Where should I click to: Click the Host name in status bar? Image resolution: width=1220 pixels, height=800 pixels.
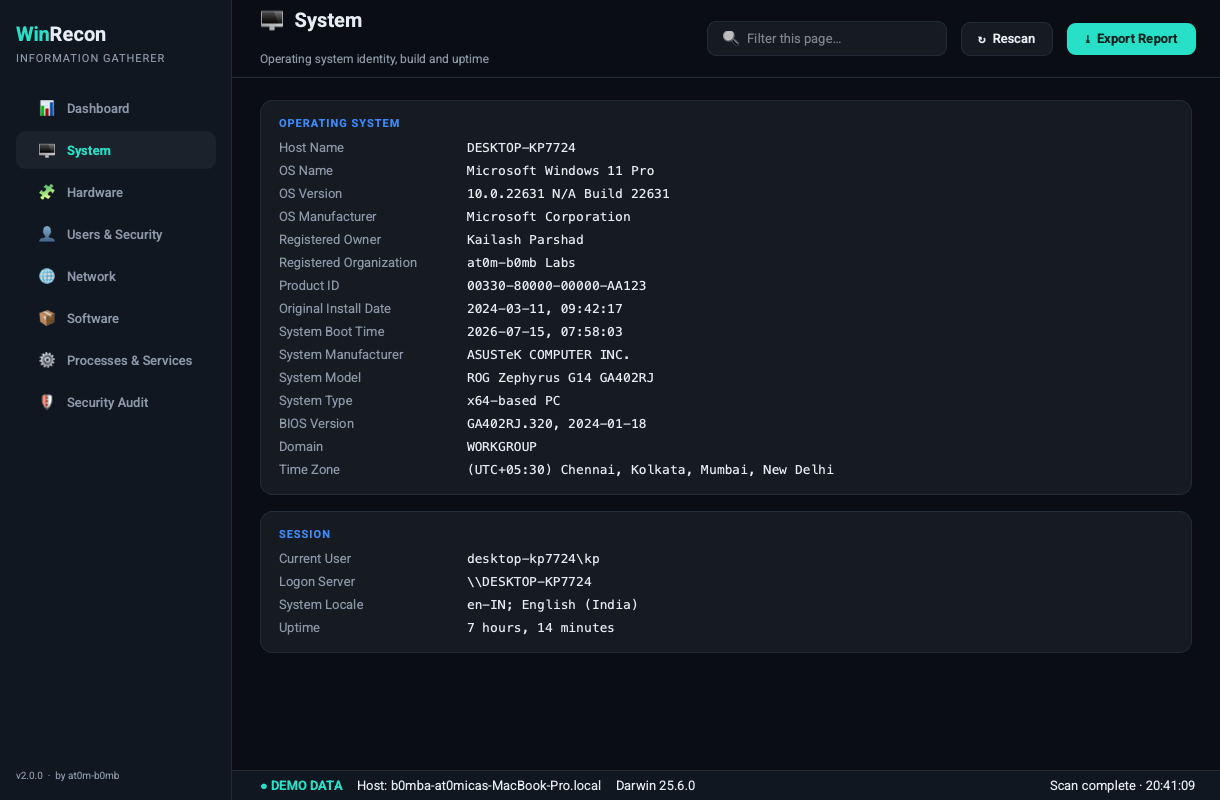(x=479, y=786)
